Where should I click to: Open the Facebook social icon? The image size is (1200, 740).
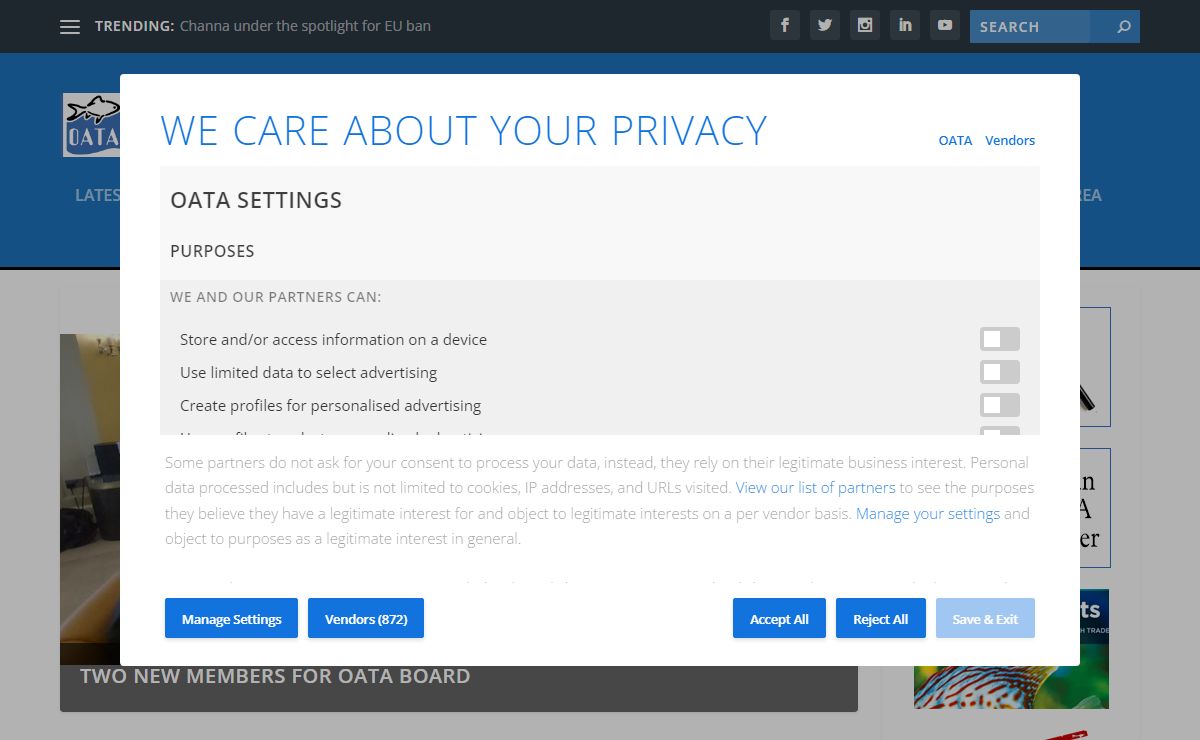785,26
